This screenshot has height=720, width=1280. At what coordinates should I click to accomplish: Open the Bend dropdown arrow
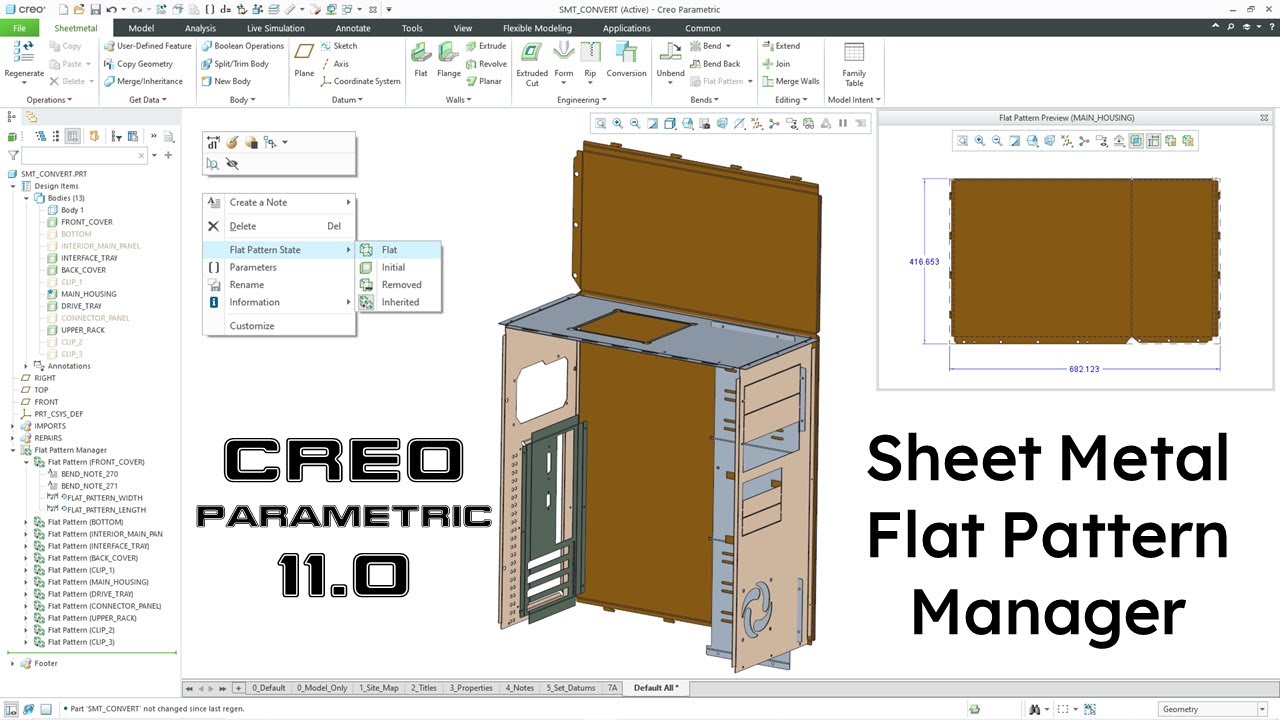tap(728, 46)
